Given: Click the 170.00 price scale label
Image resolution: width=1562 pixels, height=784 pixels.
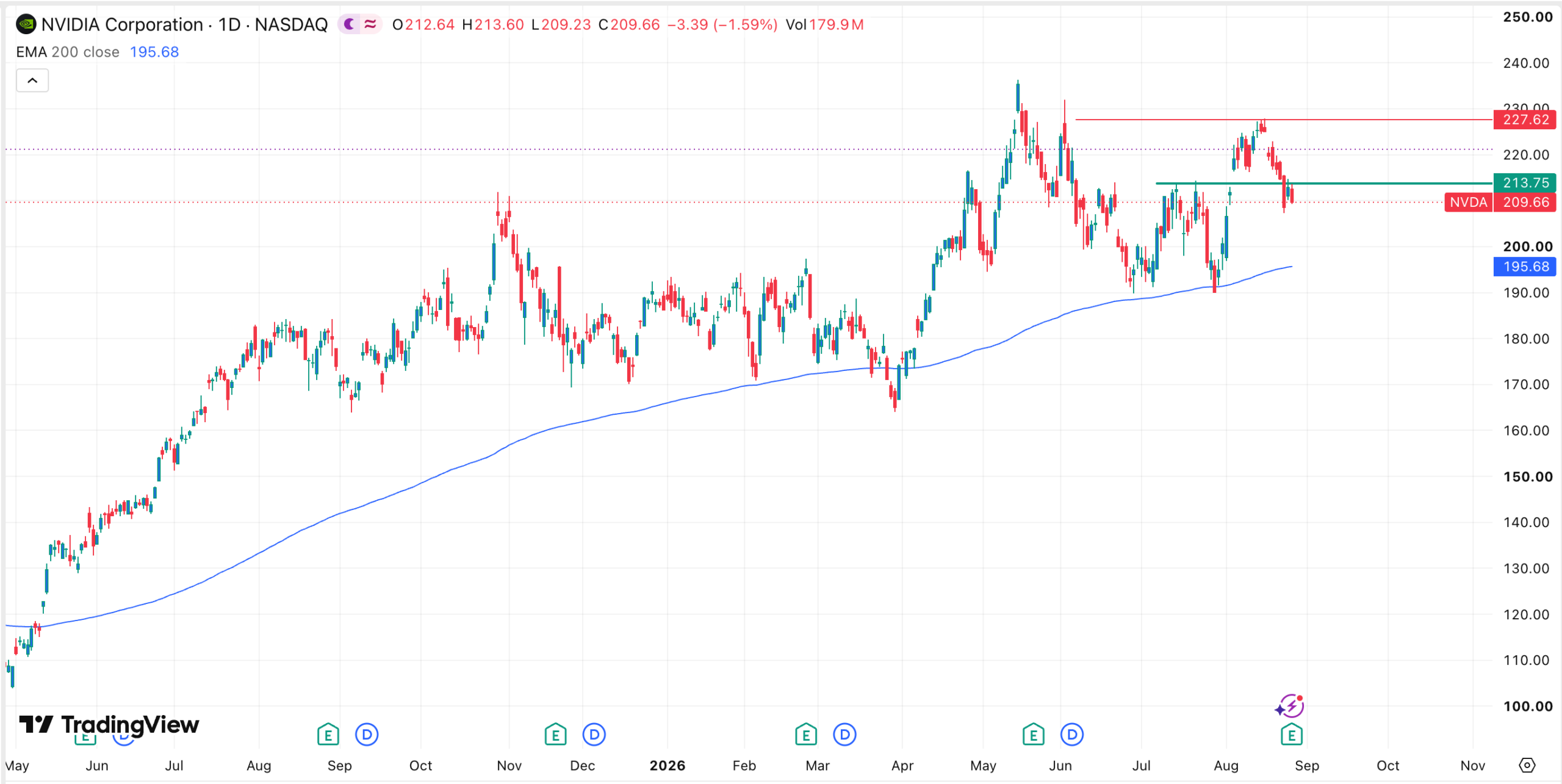Looking at the screenshot, I should 1526,384.
